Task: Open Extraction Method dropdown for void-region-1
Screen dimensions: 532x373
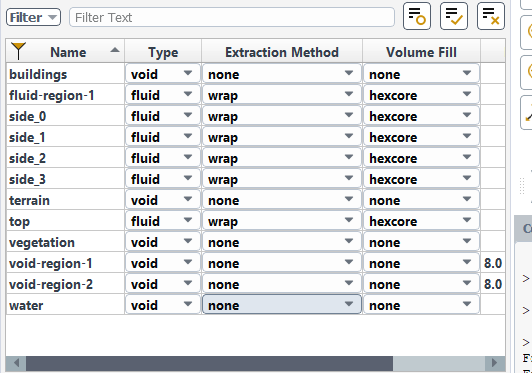Action: point(282,263)
